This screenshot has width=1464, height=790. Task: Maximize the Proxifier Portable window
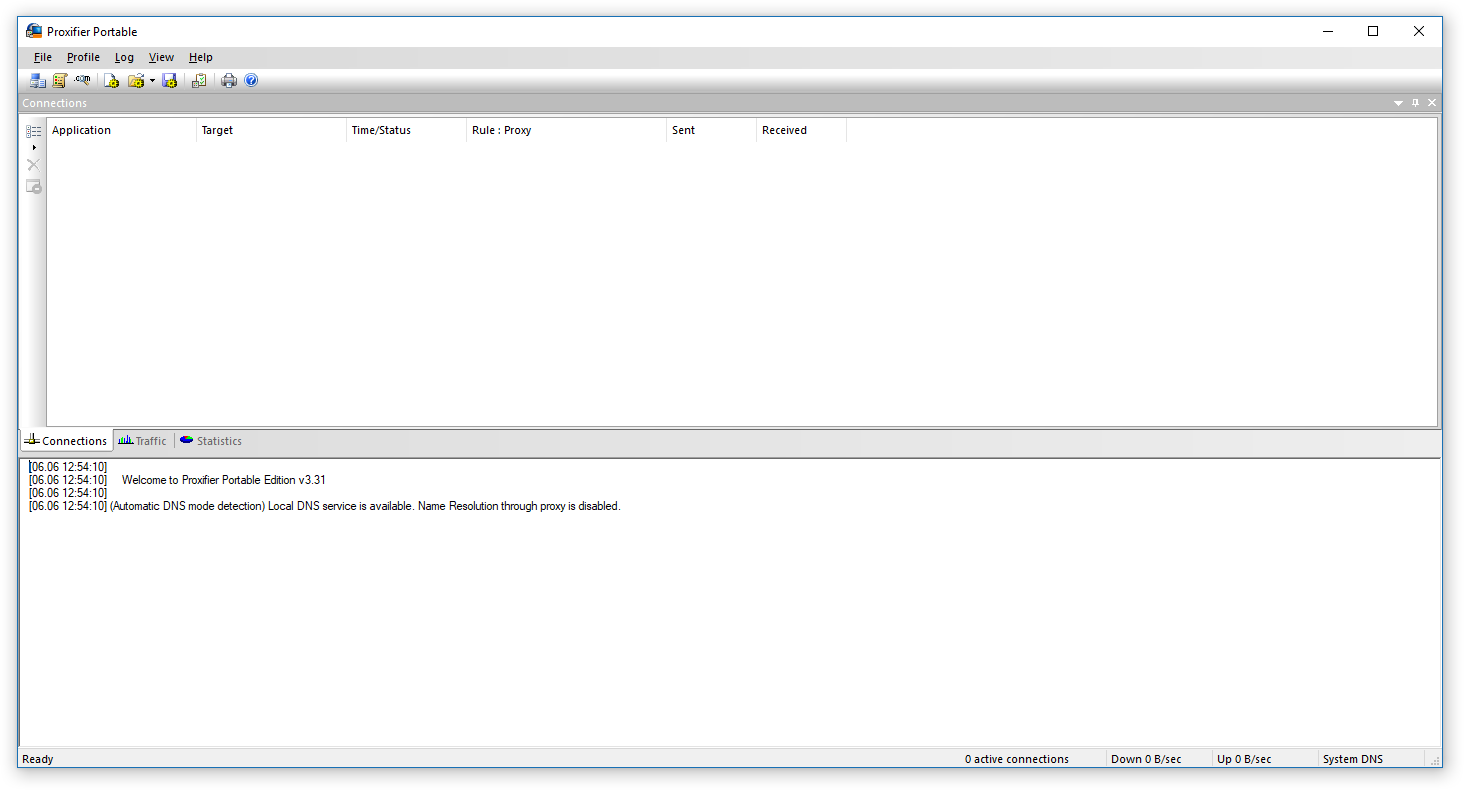(x=1373, y=31)
